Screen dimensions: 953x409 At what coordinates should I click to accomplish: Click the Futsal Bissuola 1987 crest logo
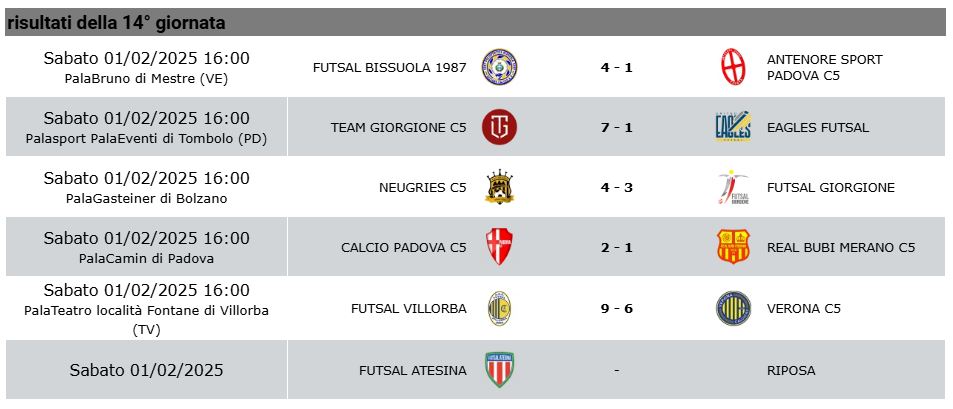pyautogui.click(x=499, y=67)
